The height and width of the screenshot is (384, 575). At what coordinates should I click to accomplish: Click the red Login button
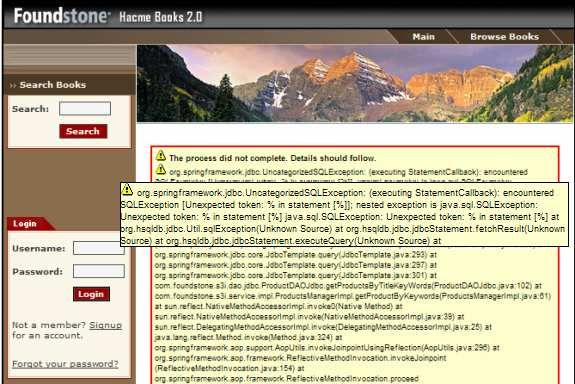(91, 294)
